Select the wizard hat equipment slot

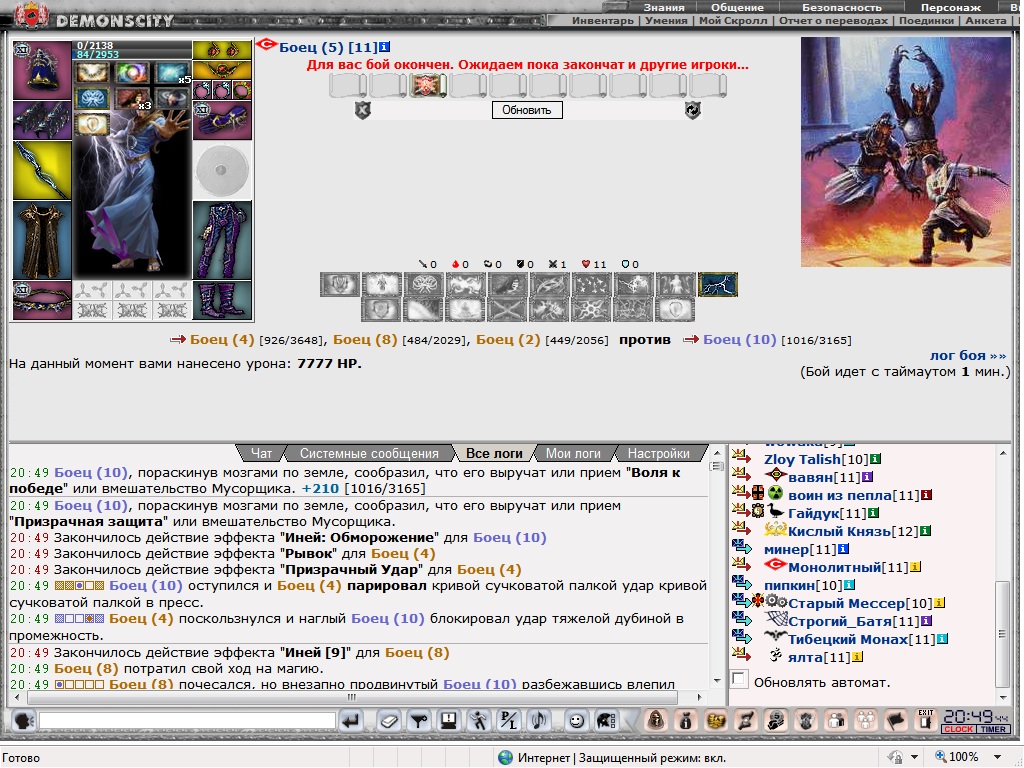click(x=42, y=70)
